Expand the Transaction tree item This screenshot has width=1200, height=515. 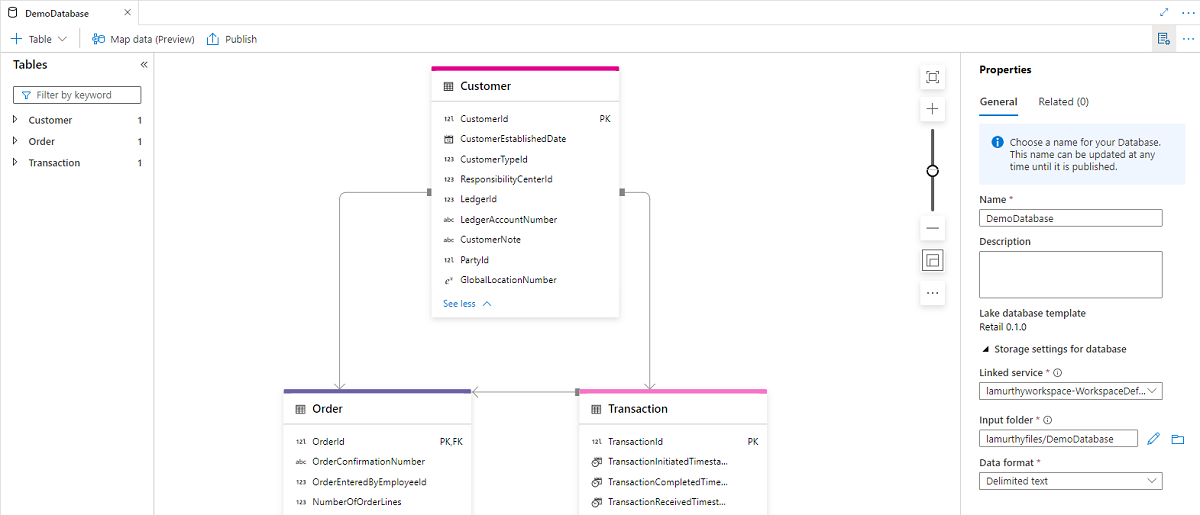point(15,162)
